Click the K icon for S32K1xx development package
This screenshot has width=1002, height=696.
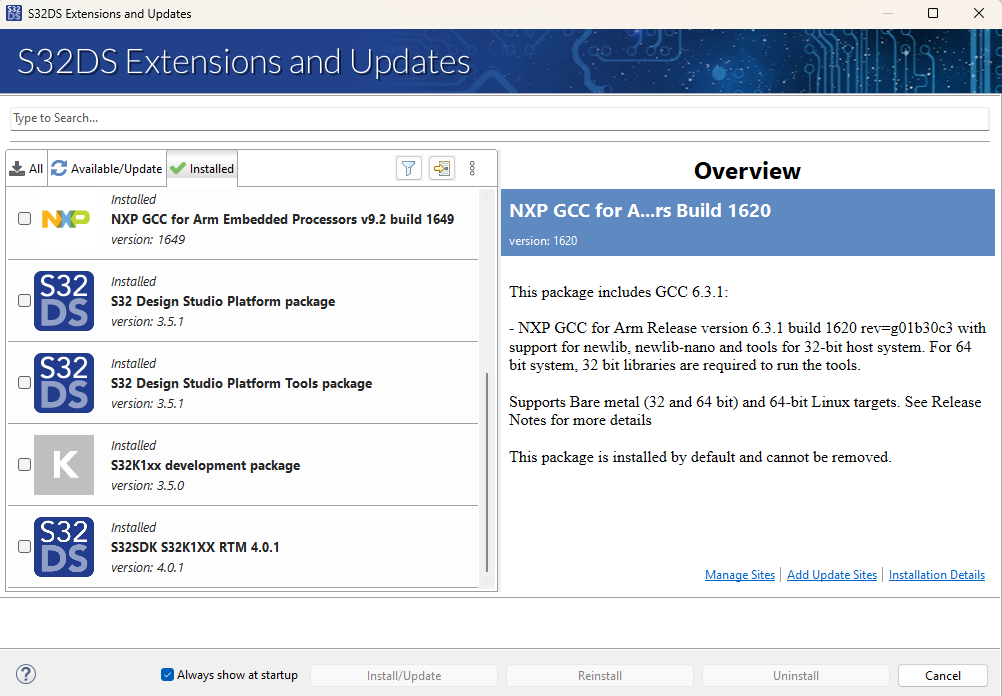[64, 464]
